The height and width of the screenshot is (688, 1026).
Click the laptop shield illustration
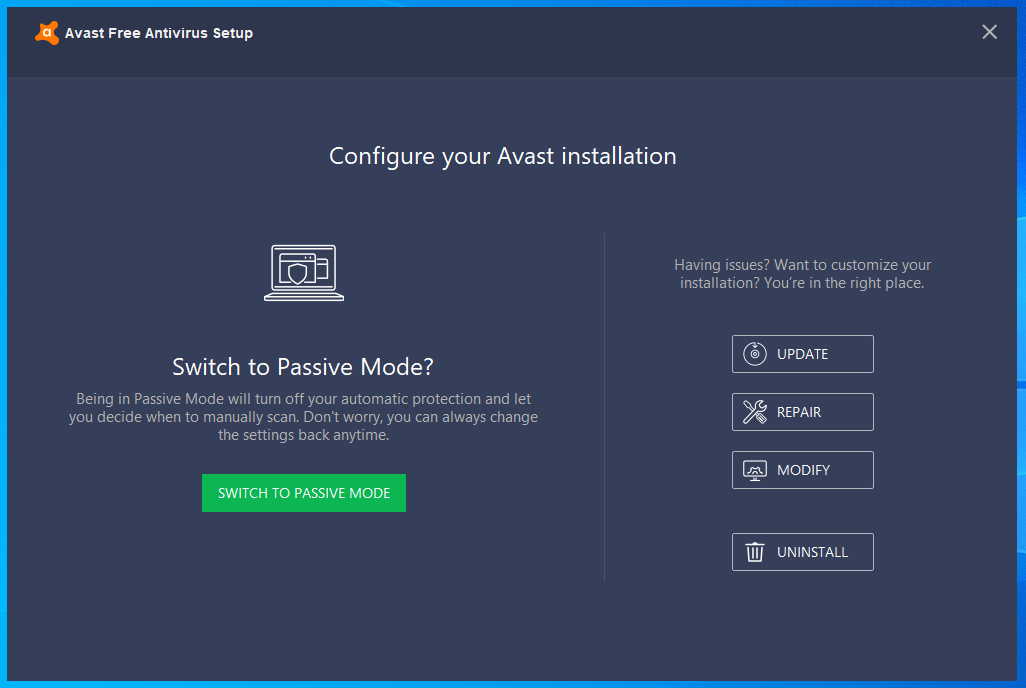(x=304, y=273)
